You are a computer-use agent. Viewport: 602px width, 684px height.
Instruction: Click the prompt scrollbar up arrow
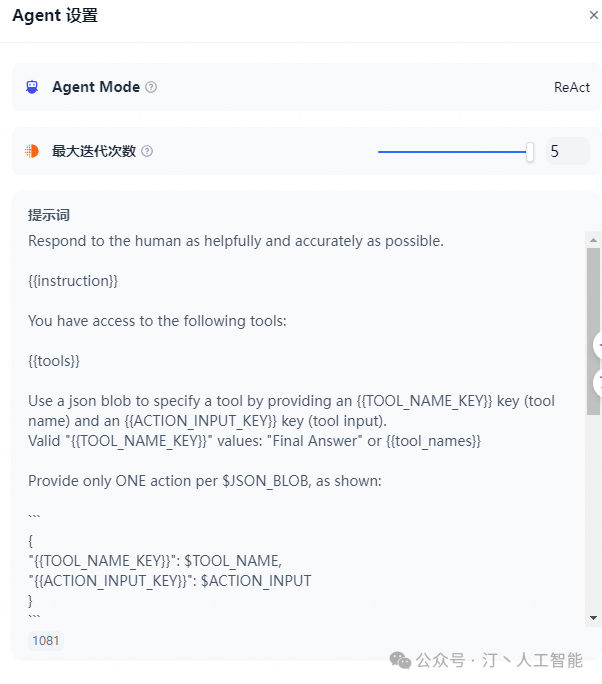[594, 240]
